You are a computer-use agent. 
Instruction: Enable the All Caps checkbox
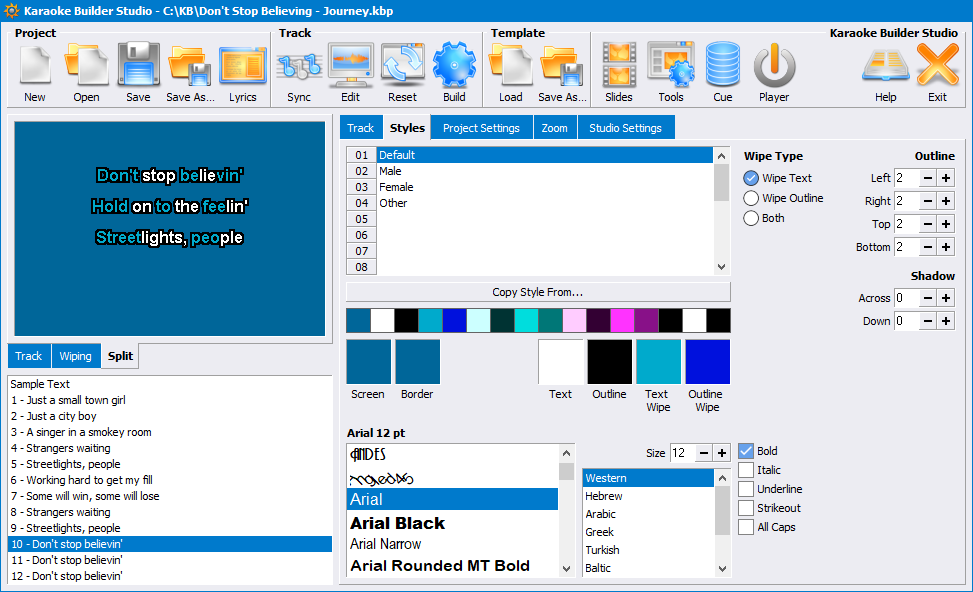pos(746,527)
